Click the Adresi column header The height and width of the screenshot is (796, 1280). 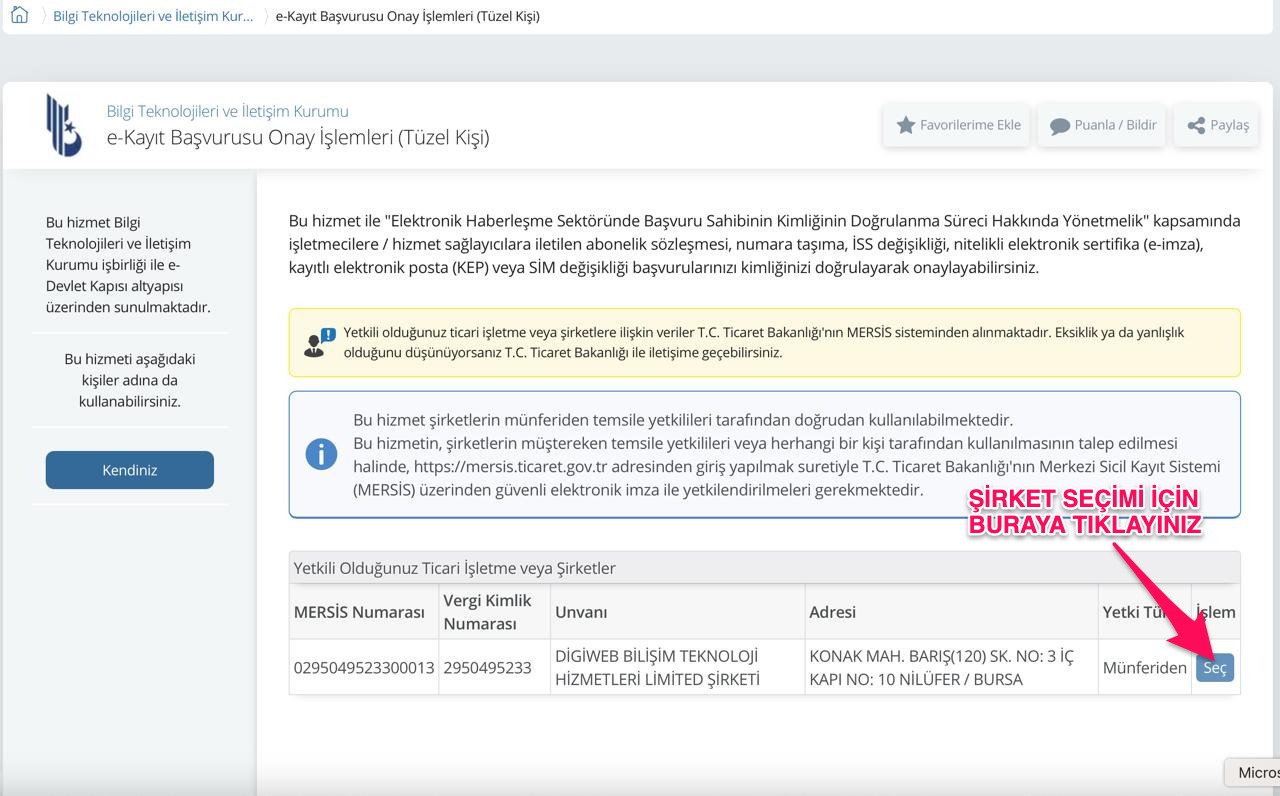coord(832,612)
